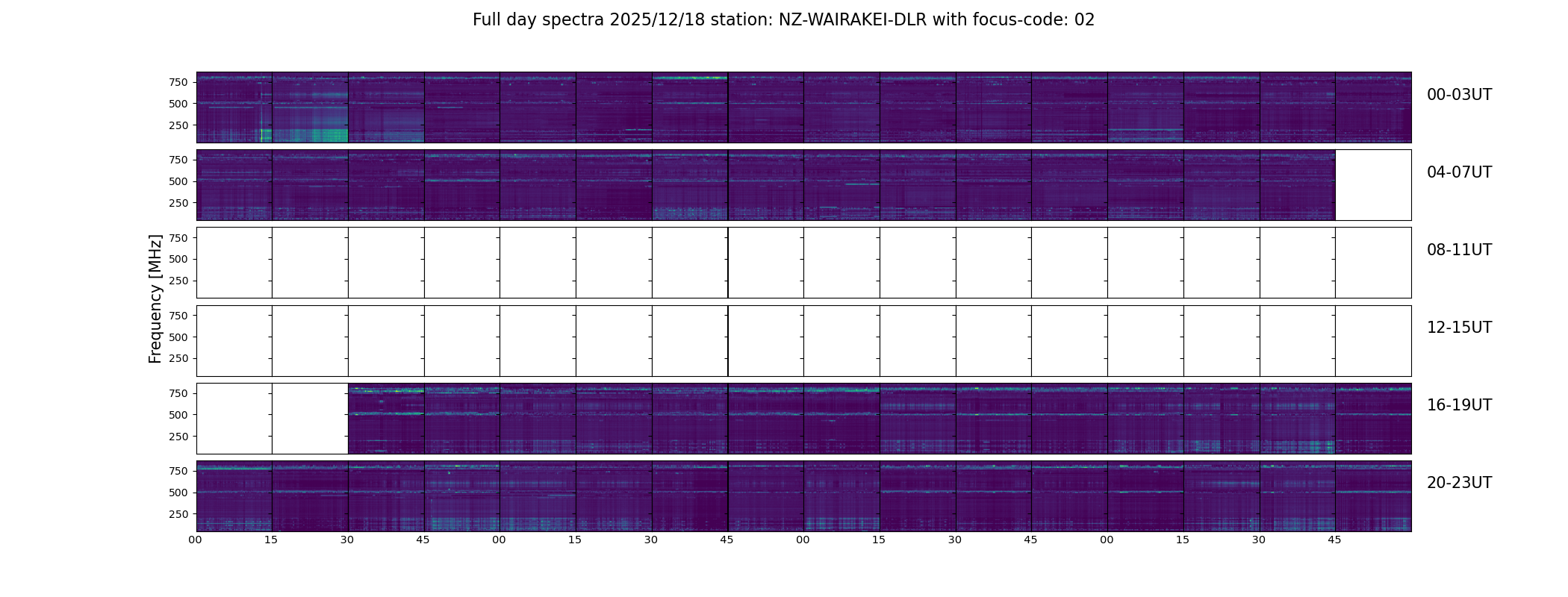Image resolution: width=1568 pixels, height=597 pixels.
Task: Click the 250 tick of the 00-03UT row
Action: tap(178, 125)
